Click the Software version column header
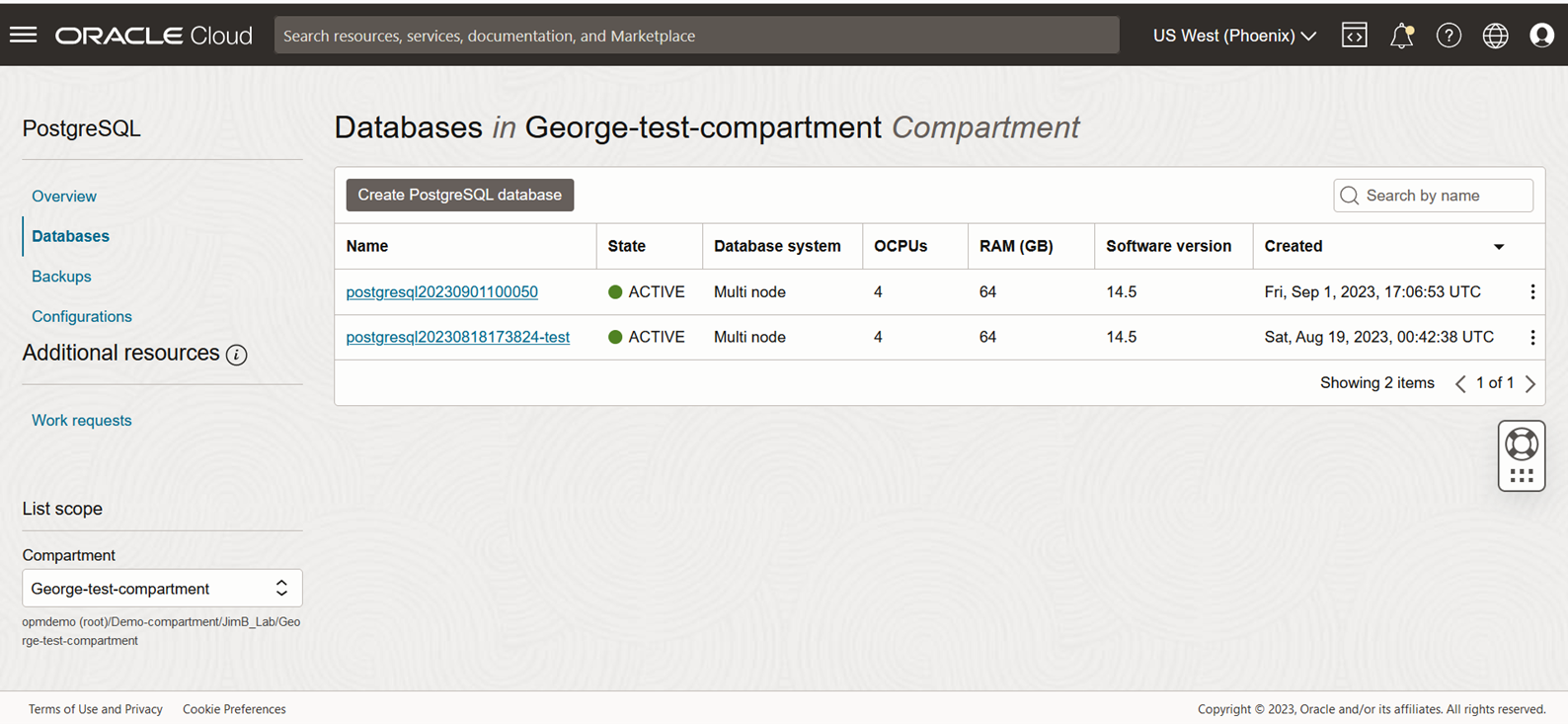The height and width of the screenshot is (724, 1568). (x=1168, y=246)
